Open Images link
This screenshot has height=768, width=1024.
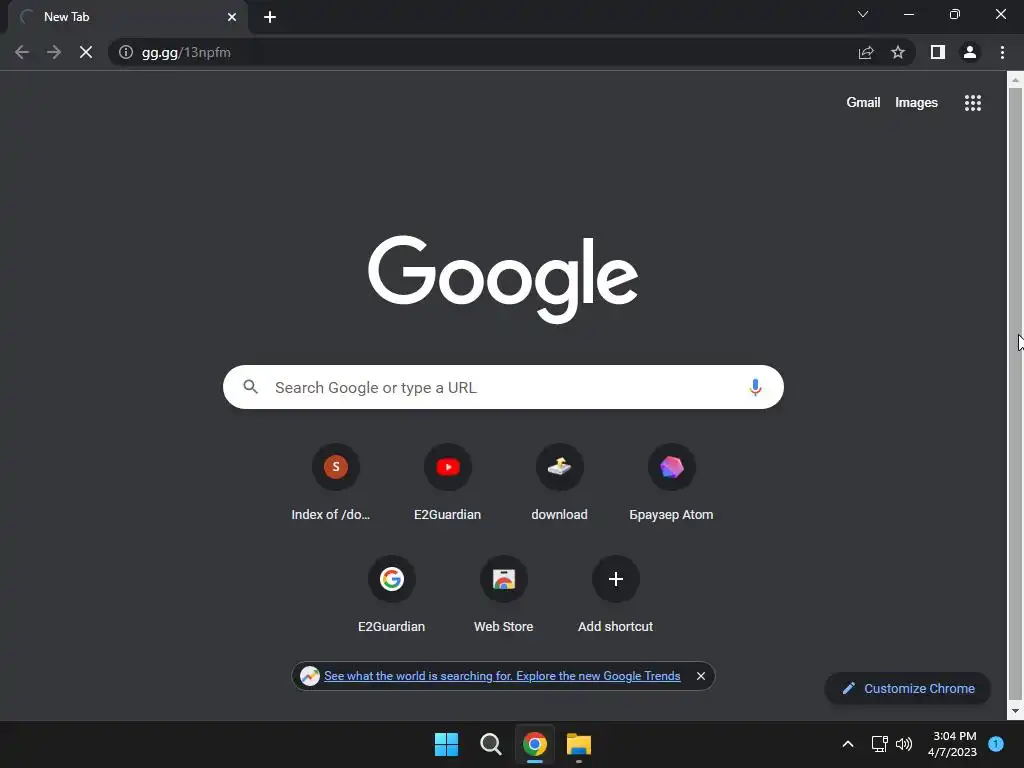click(x=916, y=103)
